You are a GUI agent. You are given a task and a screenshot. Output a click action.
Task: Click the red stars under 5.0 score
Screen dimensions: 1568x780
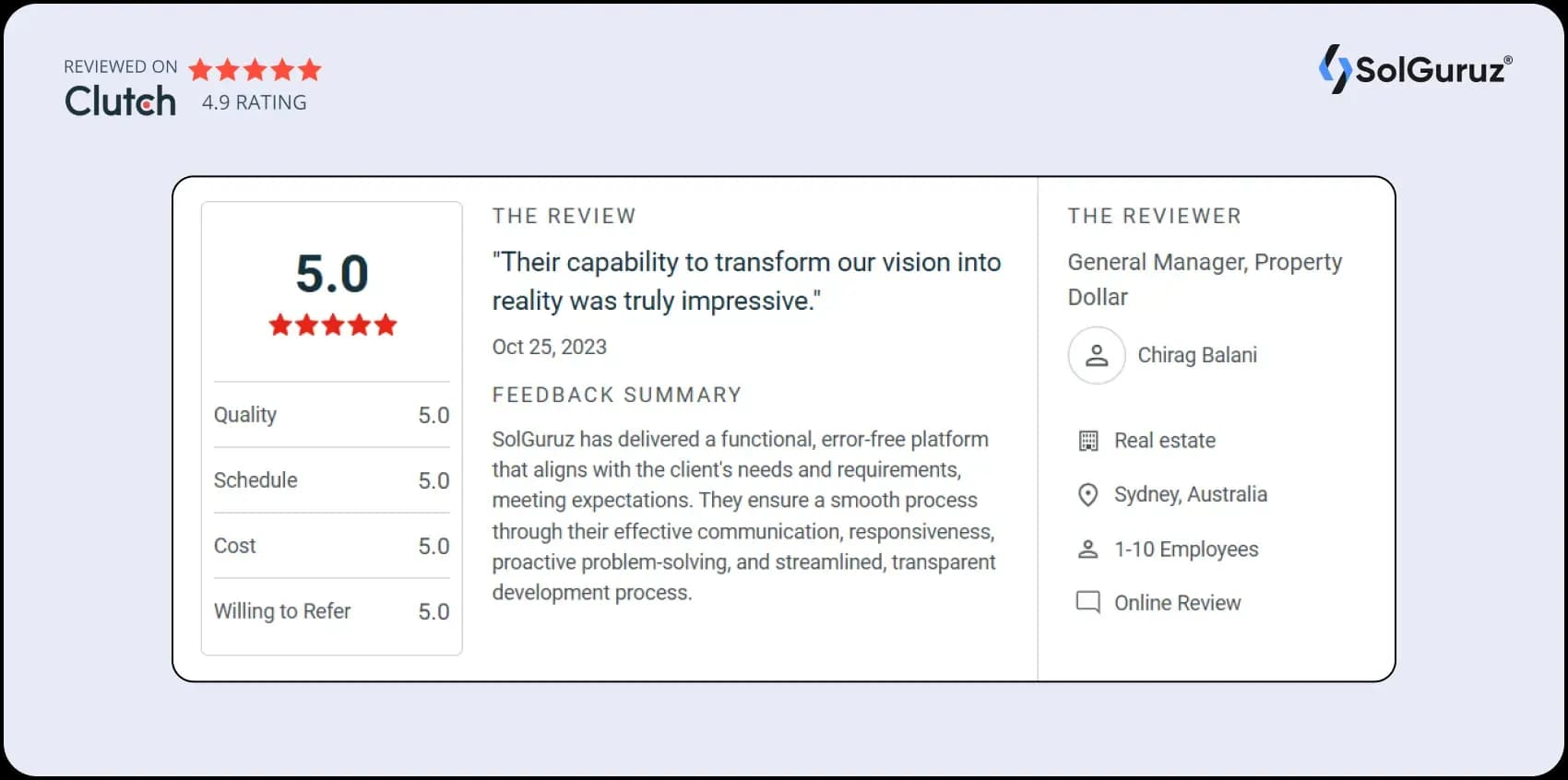tap(332, 325)
